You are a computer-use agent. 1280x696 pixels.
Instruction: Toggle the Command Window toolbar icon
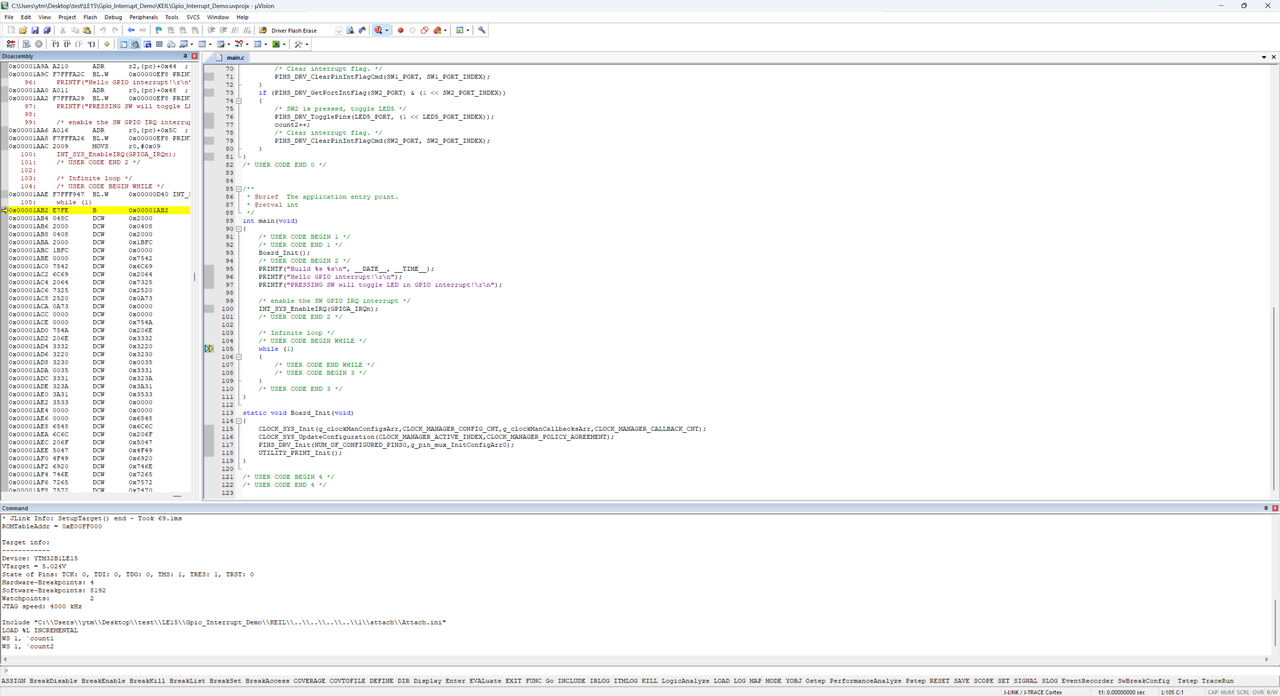(x=123, y=44)
